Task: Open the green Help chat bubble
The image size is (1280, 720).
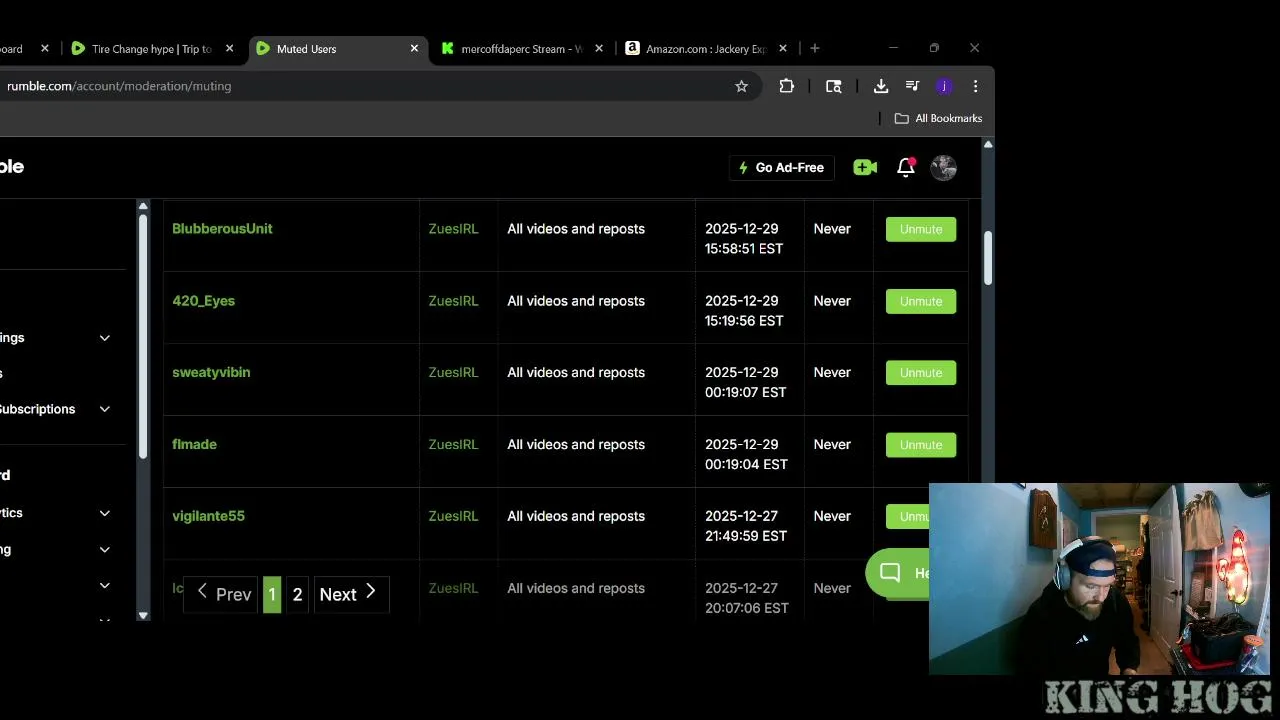Action: pyautogui.click(x=897, y=573)
